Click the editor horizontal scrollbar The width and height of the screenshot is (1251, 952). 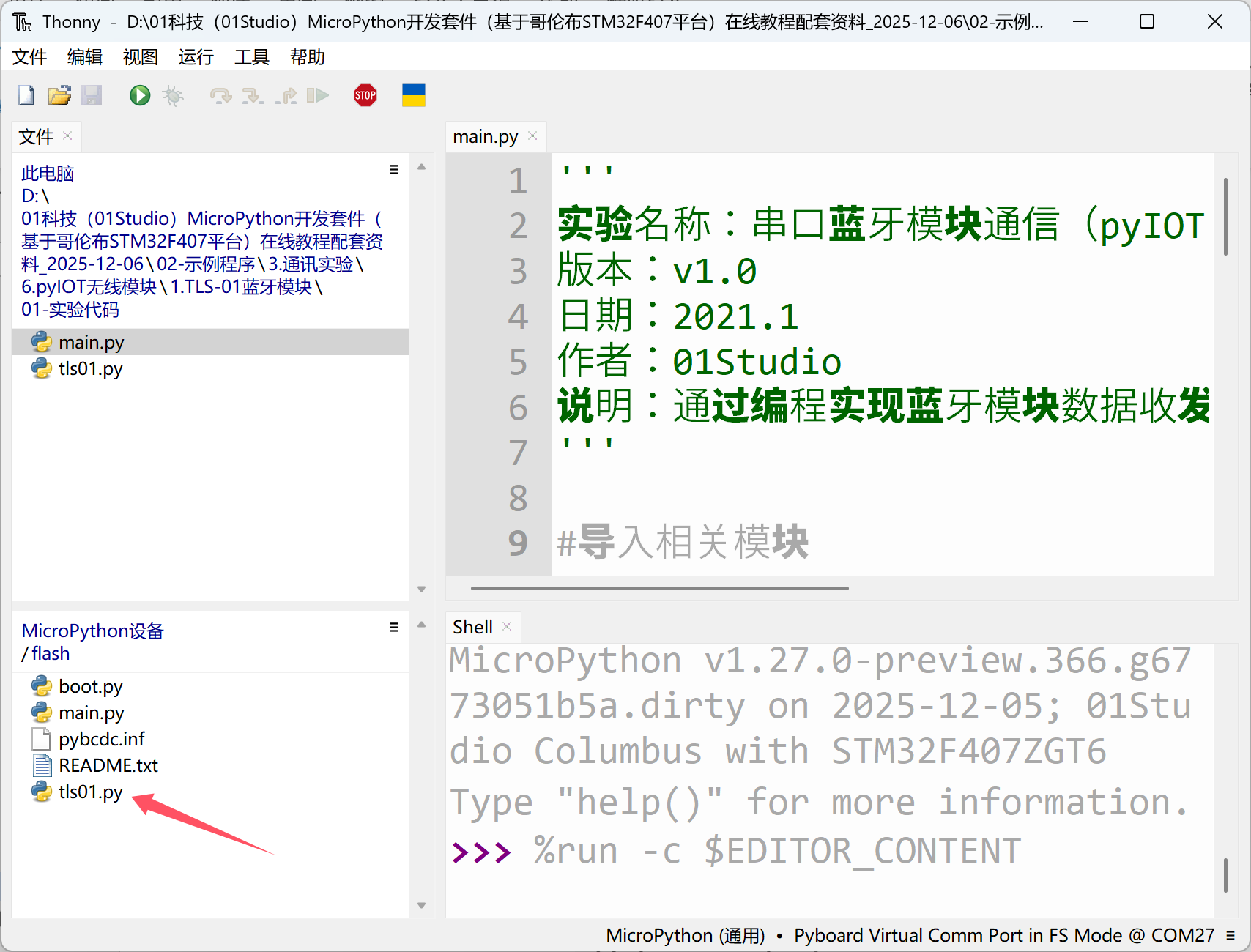point(659,588)
